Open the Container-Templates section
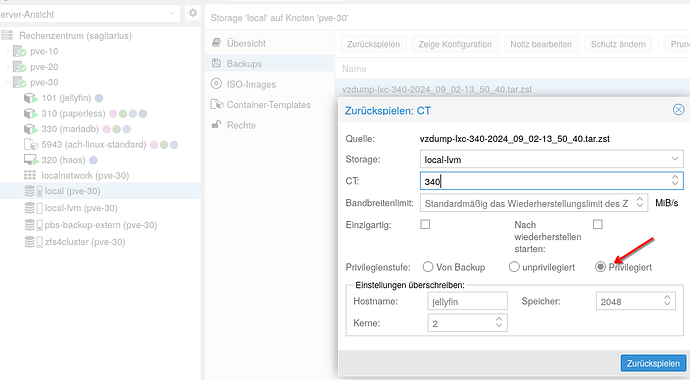Screen dimensions: 690x380 269,105
